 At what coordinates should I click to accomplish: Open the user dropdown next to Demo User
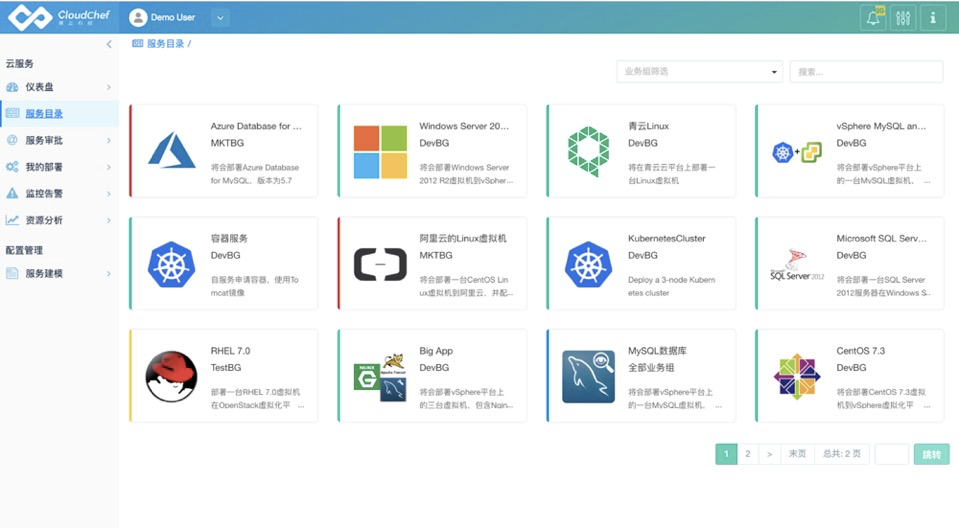click(x=220, y=18)
